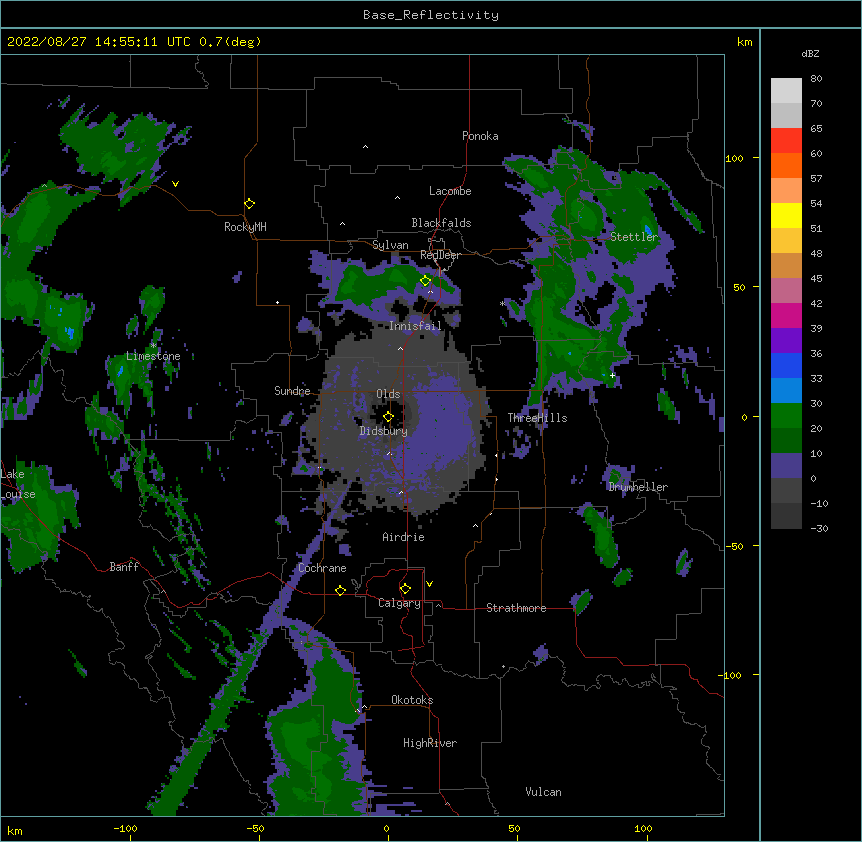The height and width of the screenshot is (842, 862).
Task: Click the Lake Louise label
Action: click(18, 484)
